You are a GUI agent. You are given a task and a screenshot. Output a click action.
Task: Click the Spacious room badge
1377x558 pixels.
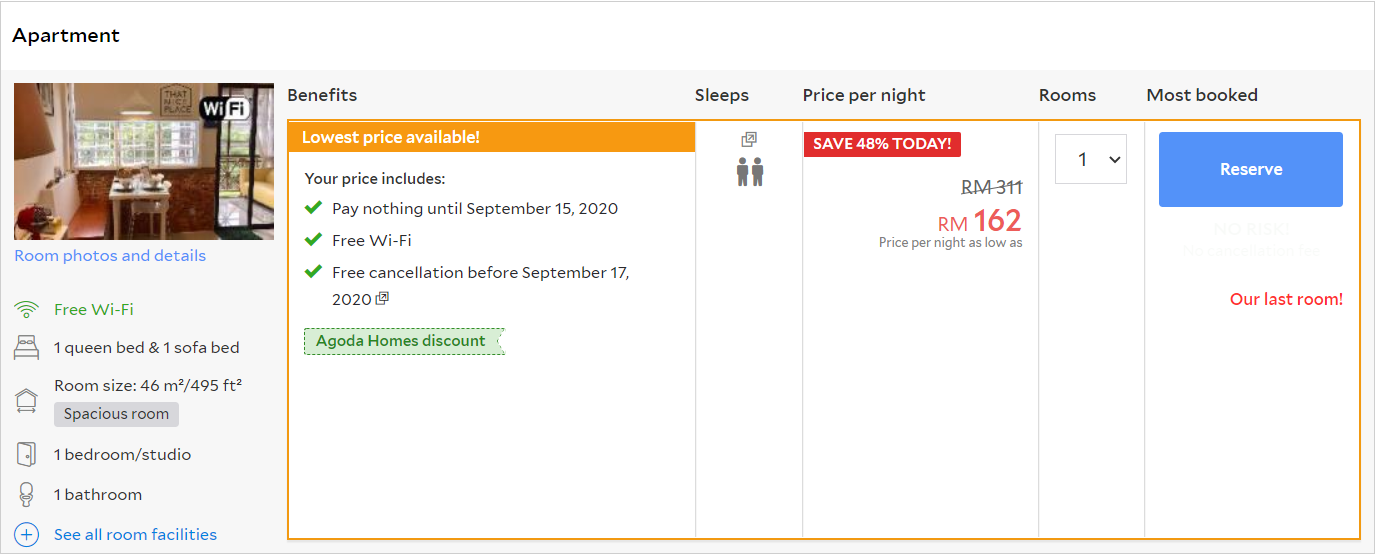[117, 414]
